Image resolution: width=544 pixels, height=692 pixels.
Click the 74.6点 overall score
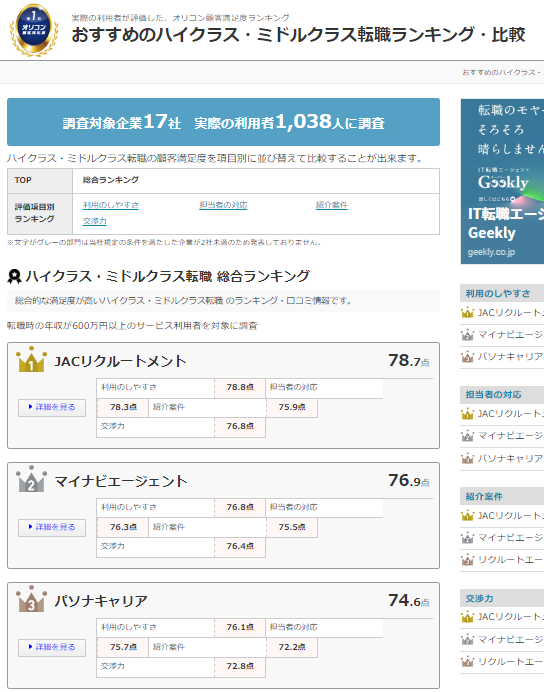pyautogui.click(x=409, y=601)
